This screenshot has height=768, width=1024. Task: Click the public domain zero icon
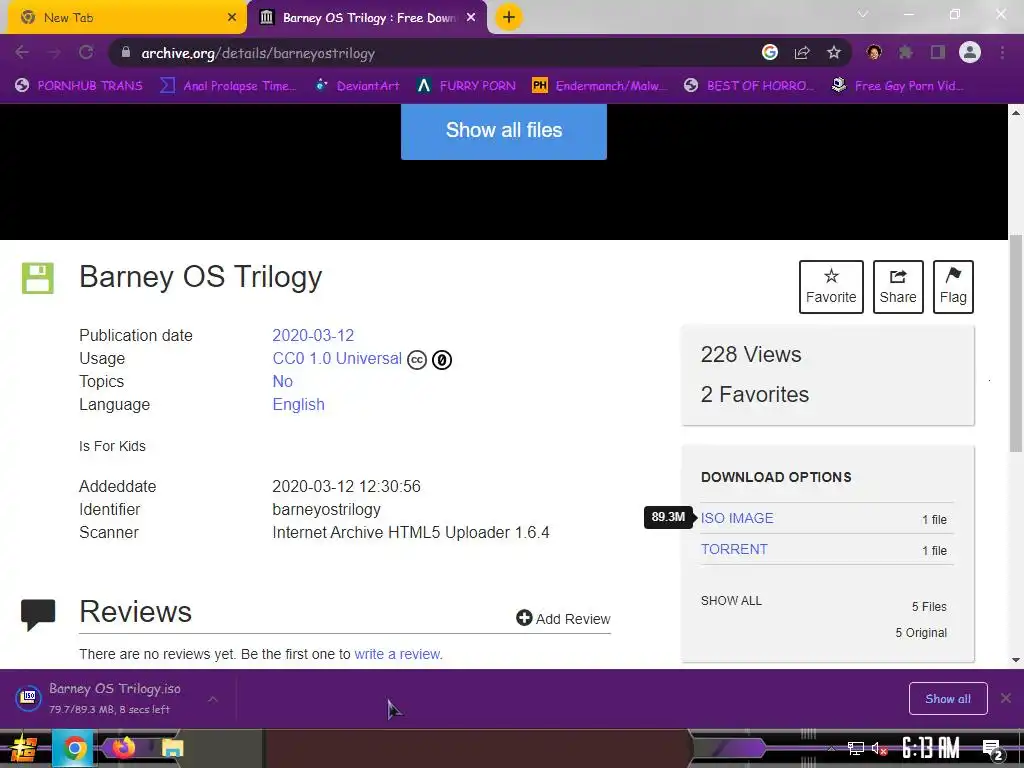[x=442, y=360]
